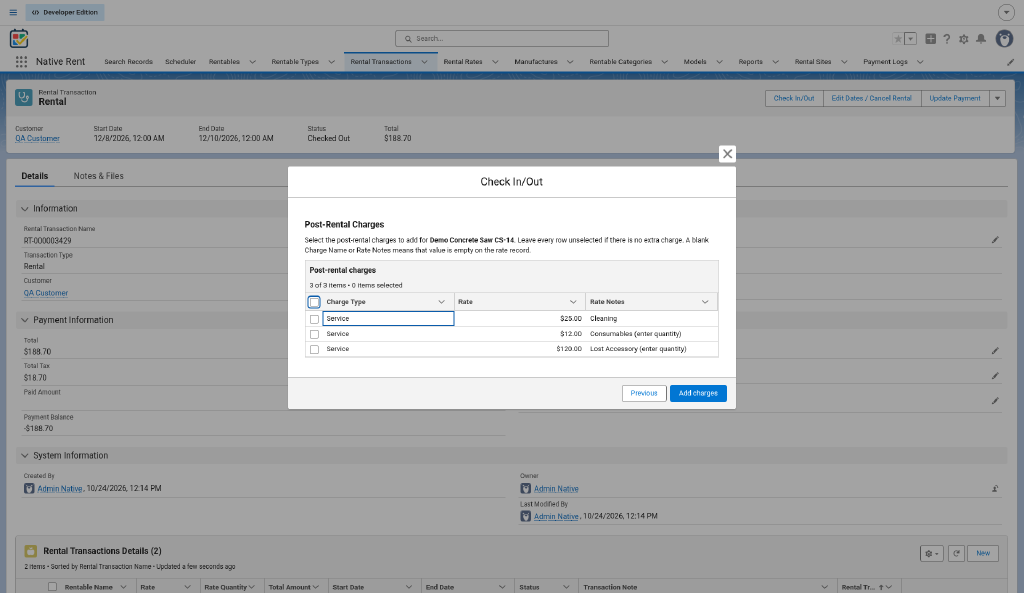Open the Help question mark icon

click(x=946, y=39)
